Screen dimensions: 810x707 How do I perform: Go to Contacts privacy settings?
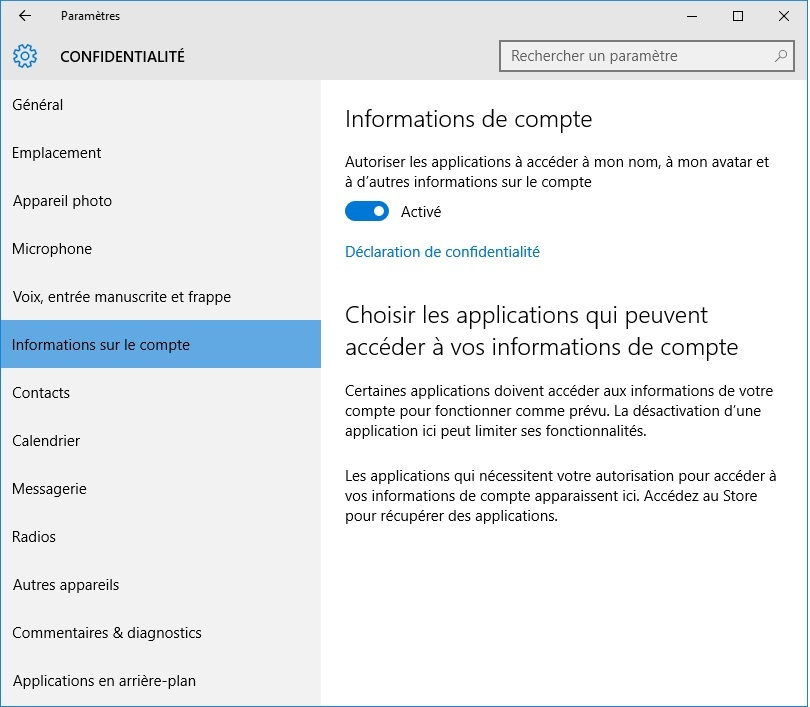pyautogui.click(x=161, y=392)
